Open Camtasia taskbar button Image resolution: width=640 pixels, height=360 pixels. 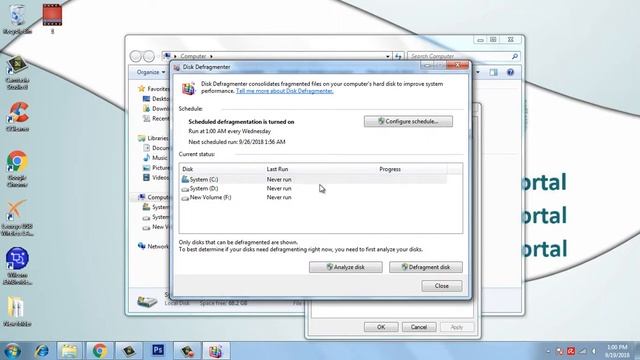tap(129, 351)
